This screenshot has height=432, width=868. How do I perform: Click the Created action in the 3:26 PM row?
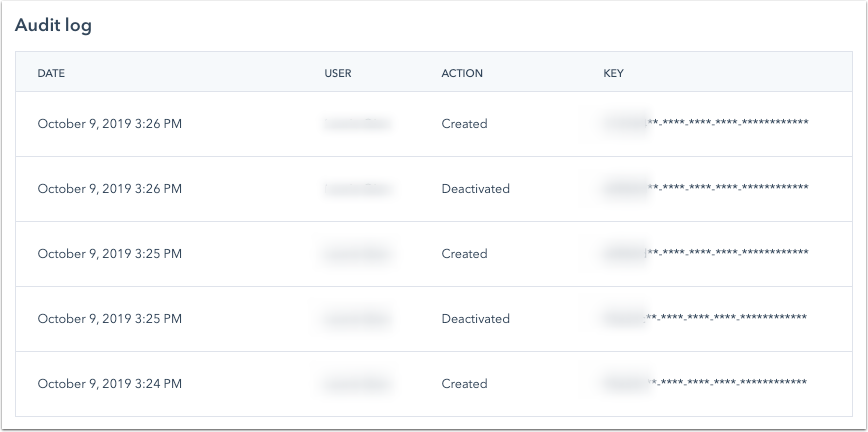click(x=464, y=124)
